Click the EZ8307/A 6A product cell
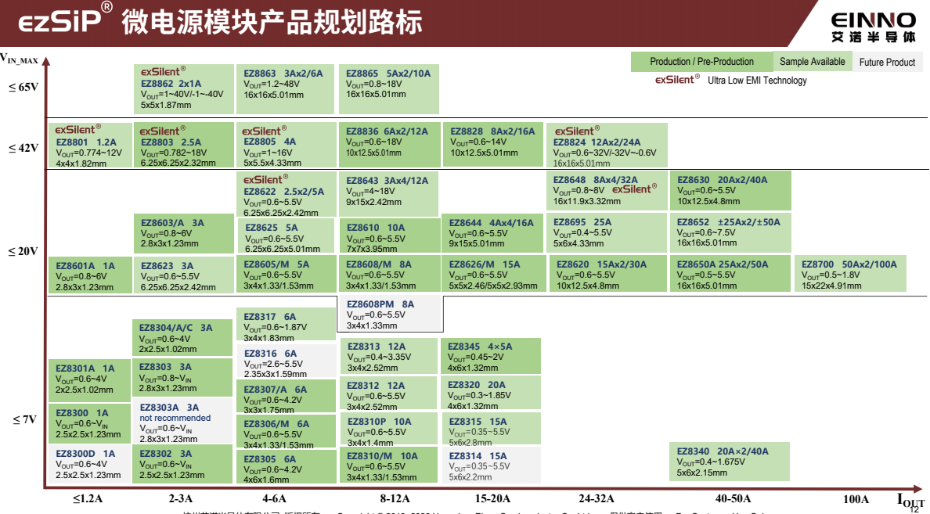930x514 pixels. click(x=286, y=397)
